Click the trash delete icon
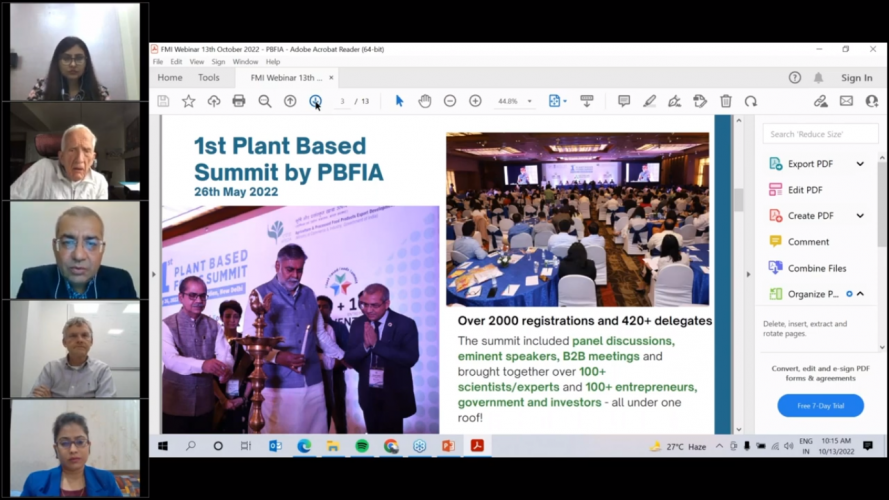Image resolution: width=889 pixels, height=500 pixels. click(x=726, y=101)
